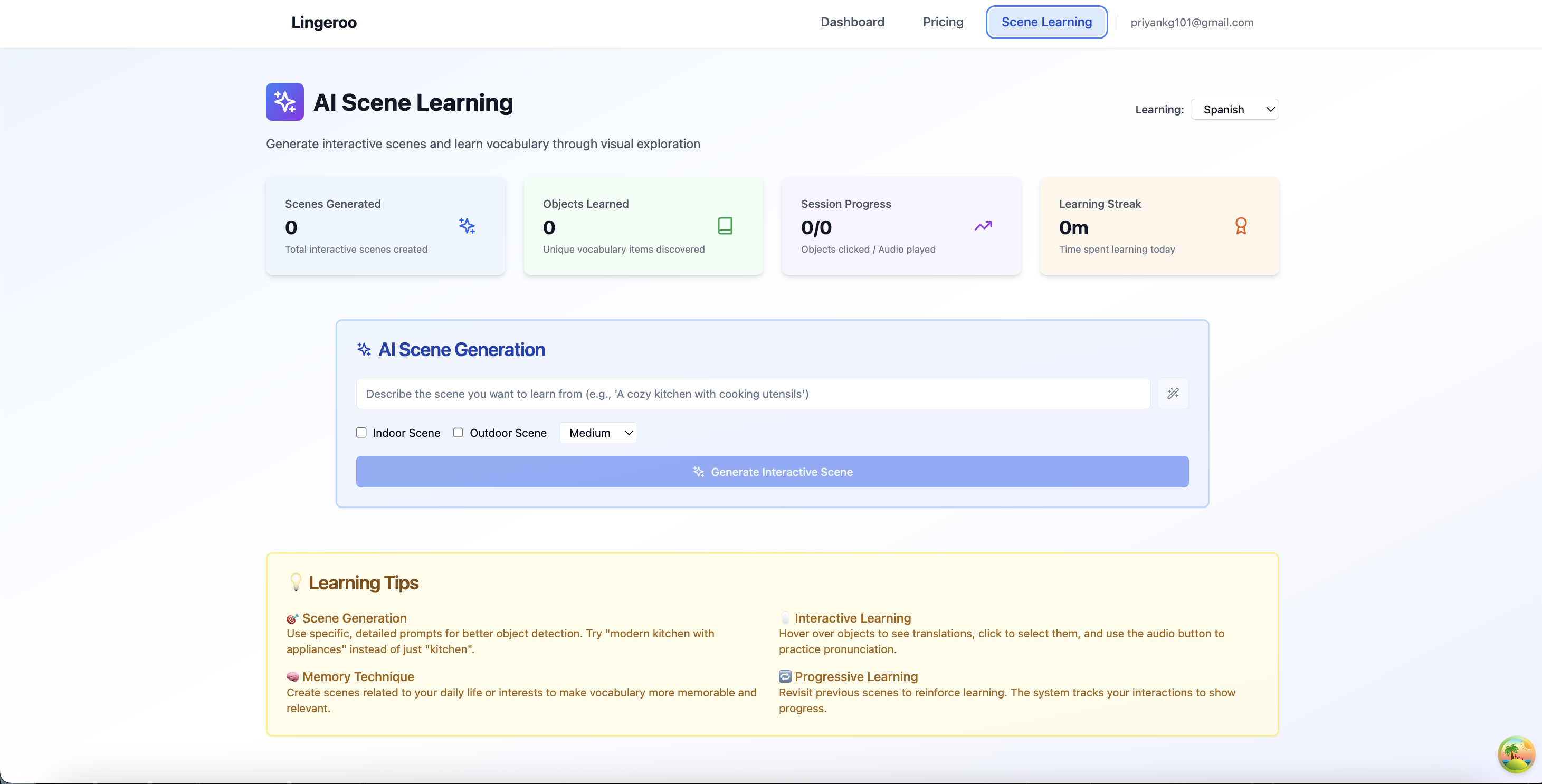Click the green book icon in Objects Learned

tap(725, 226)
